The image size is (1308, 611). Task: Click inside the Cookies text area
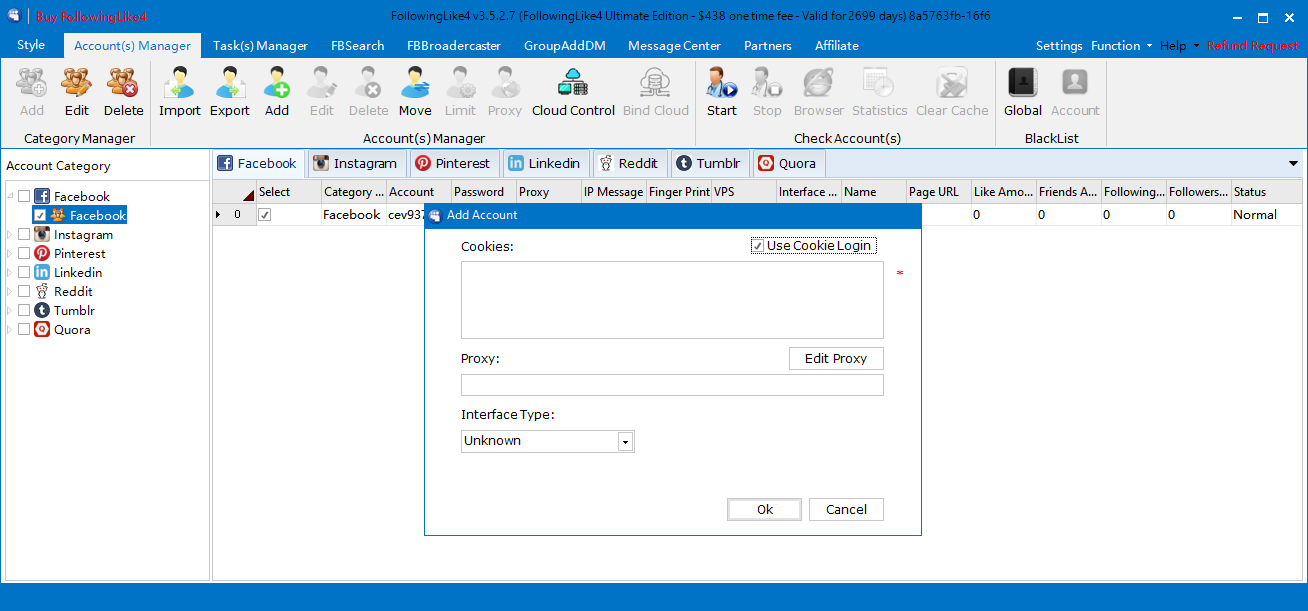[x=672, y=301]
